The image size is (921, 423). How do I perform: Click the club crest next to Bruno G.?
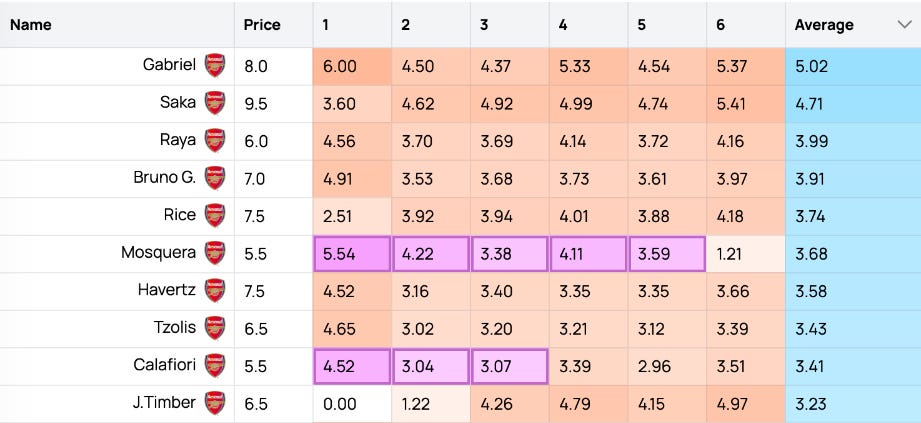(x=215, y=178)
